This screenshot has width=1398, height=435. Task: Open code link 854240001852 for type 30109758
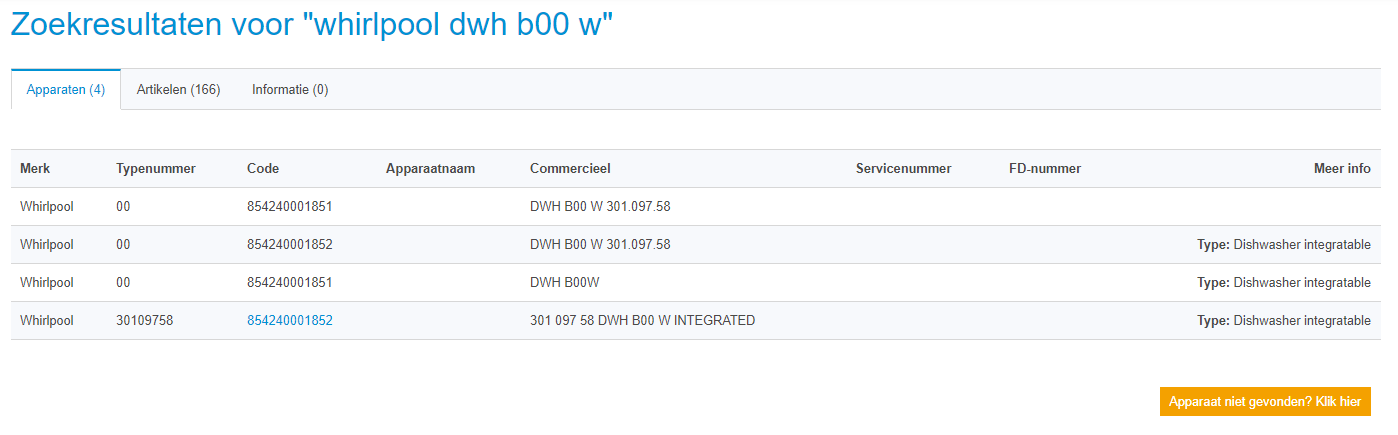coord(289,321)
